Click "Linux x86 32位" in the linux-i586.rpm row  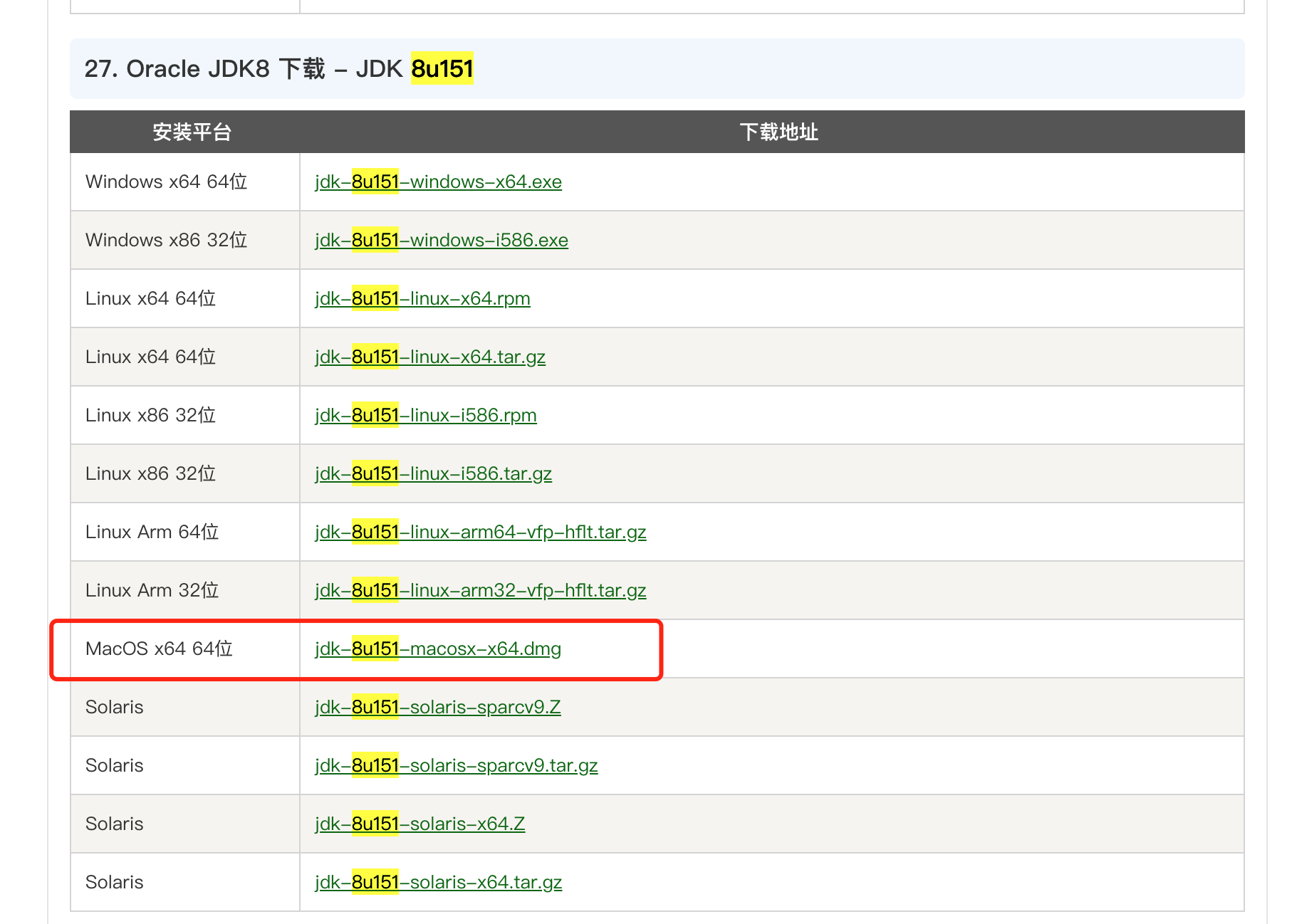coord(151,416)
